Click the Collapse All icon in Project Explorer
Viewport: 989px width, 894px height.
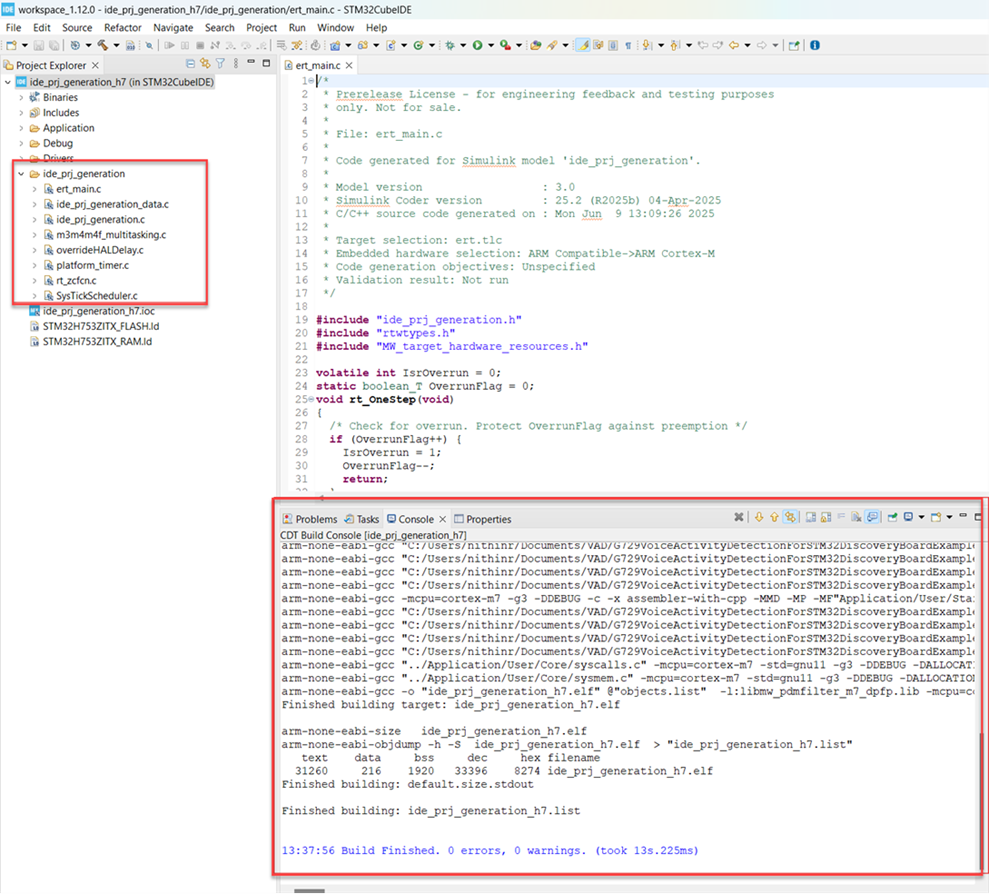click(x=190, y=65)
